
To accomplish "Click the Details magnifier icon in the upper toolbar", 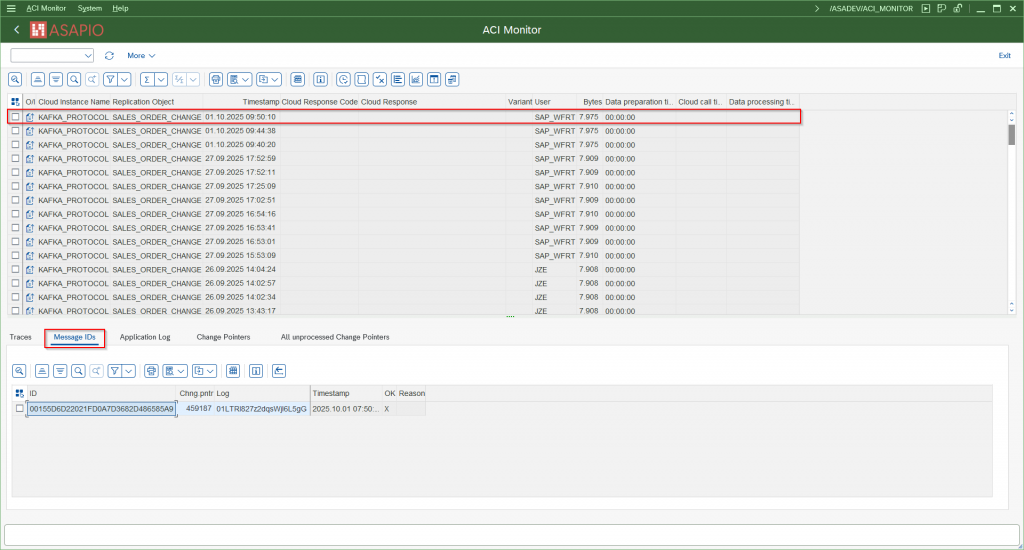I will (x=15, y=79).
